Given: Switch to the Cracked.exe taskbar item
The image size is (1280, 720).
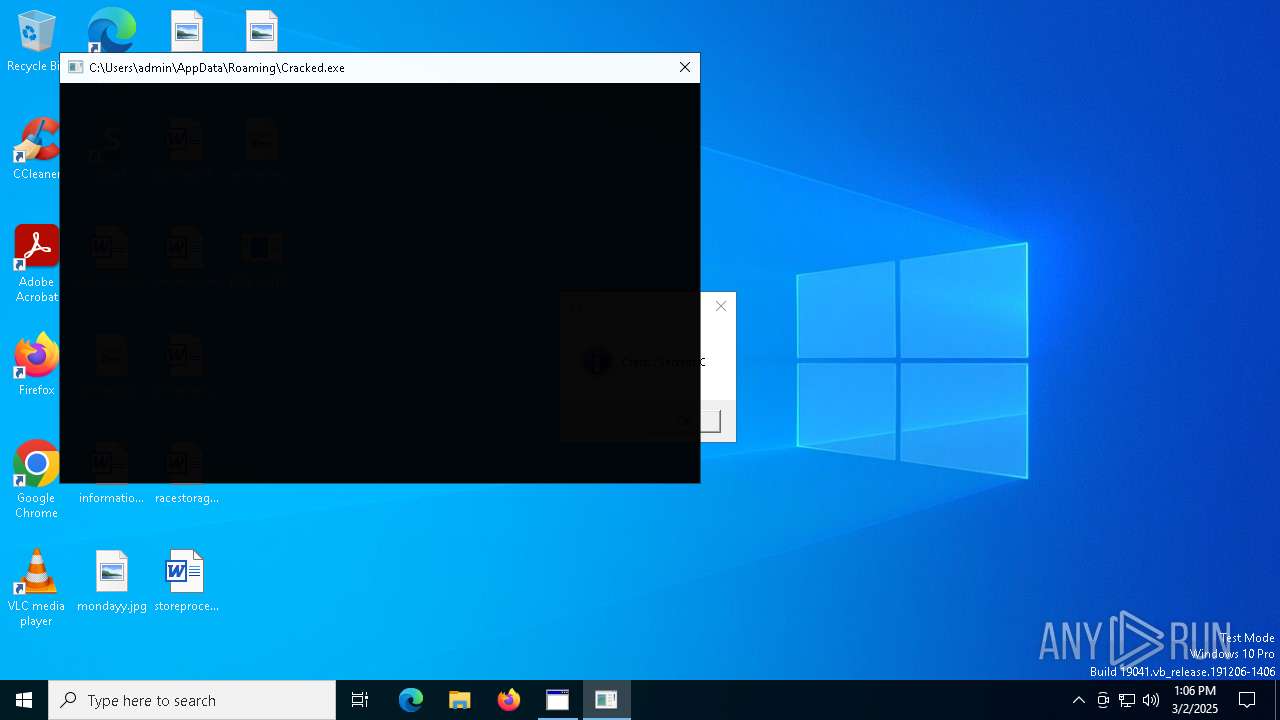Looking at the screenshot, I should point(606,700).
